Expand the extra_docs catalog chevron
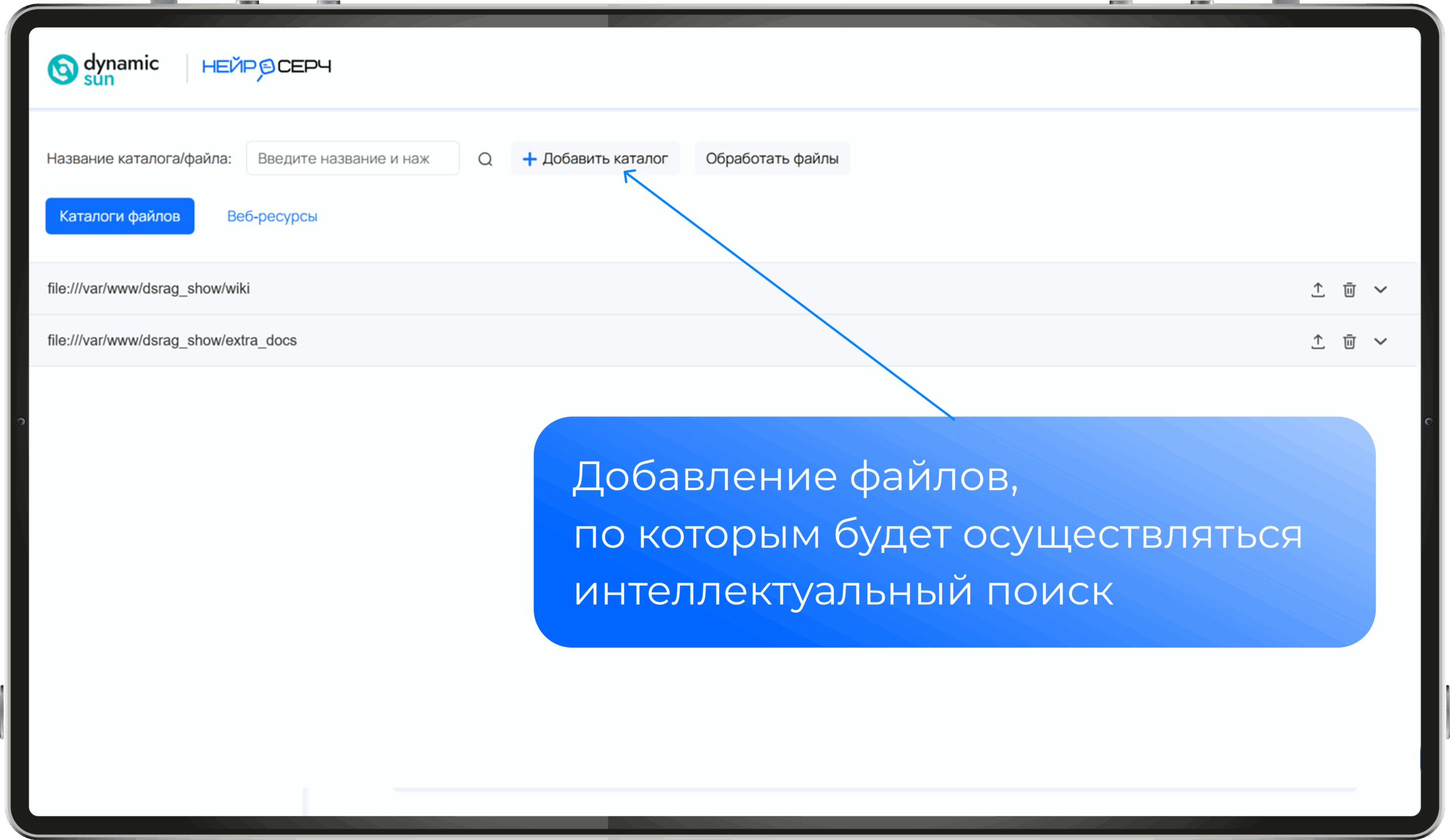This screenshot has width=1450, height=840. [x=1380, y=342]
